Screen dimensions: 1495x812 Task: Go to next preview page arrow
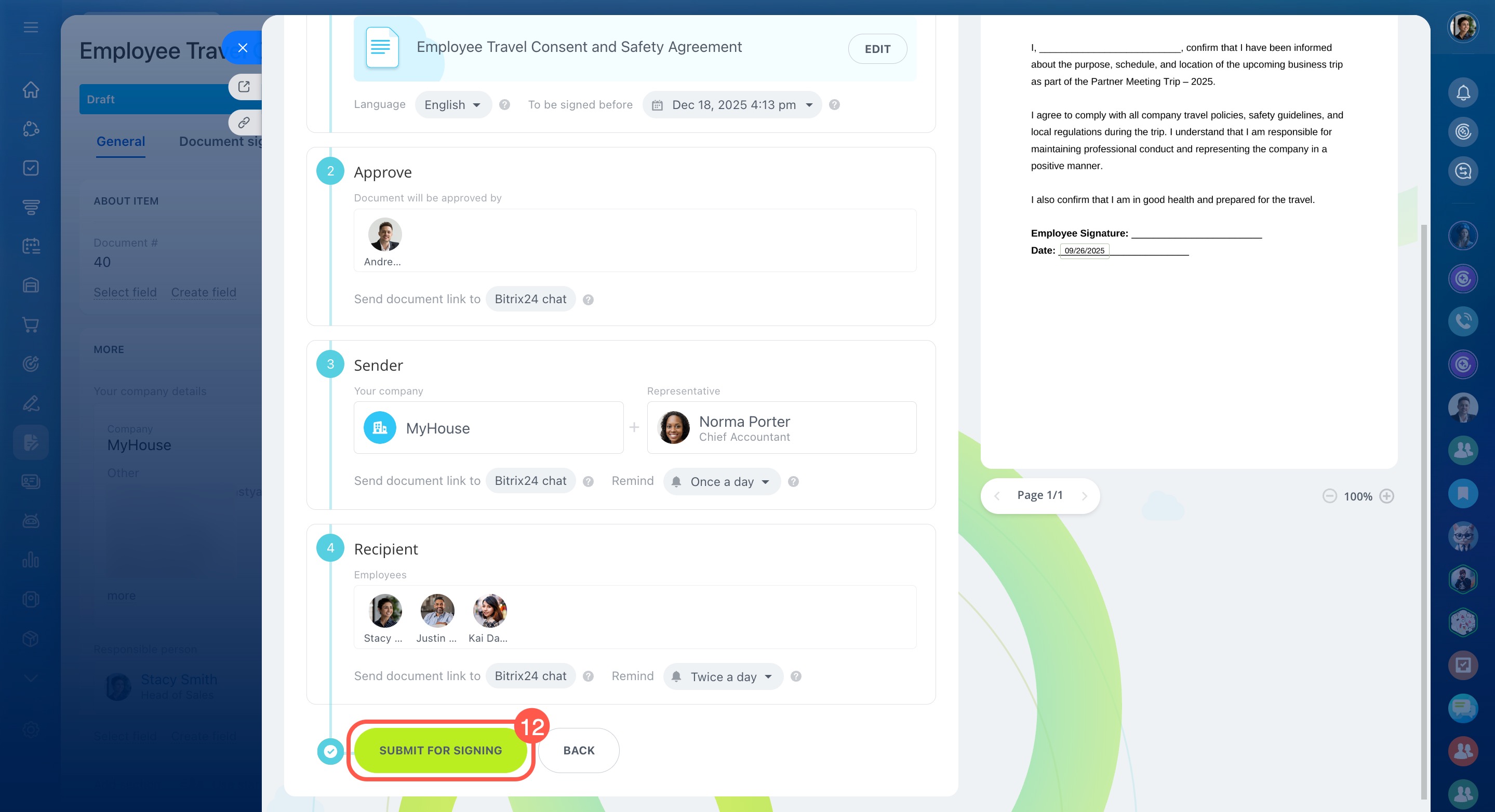click(x=1084, y=496)
